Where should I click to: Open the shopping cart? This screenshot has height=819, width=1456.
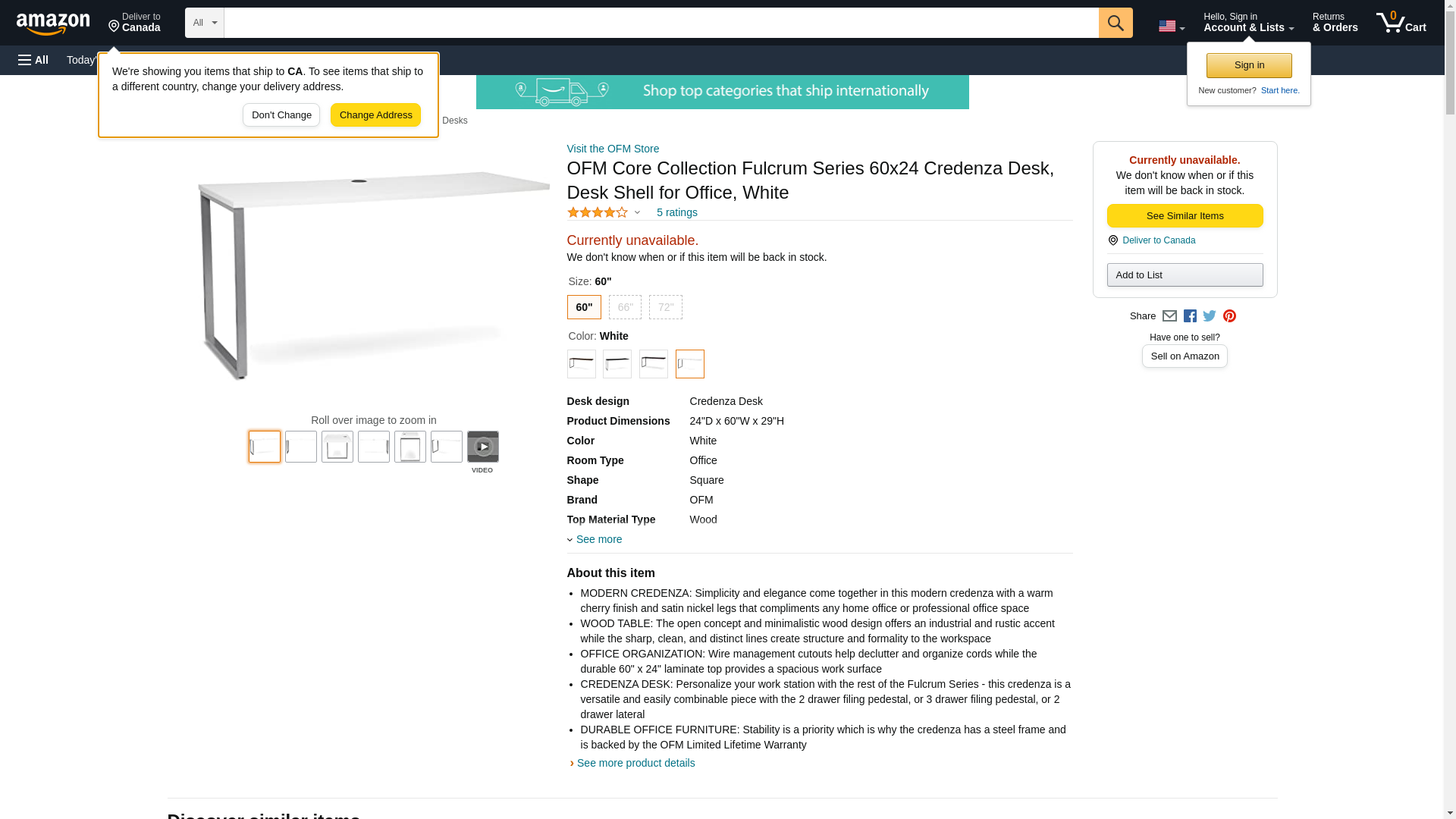1401,23
